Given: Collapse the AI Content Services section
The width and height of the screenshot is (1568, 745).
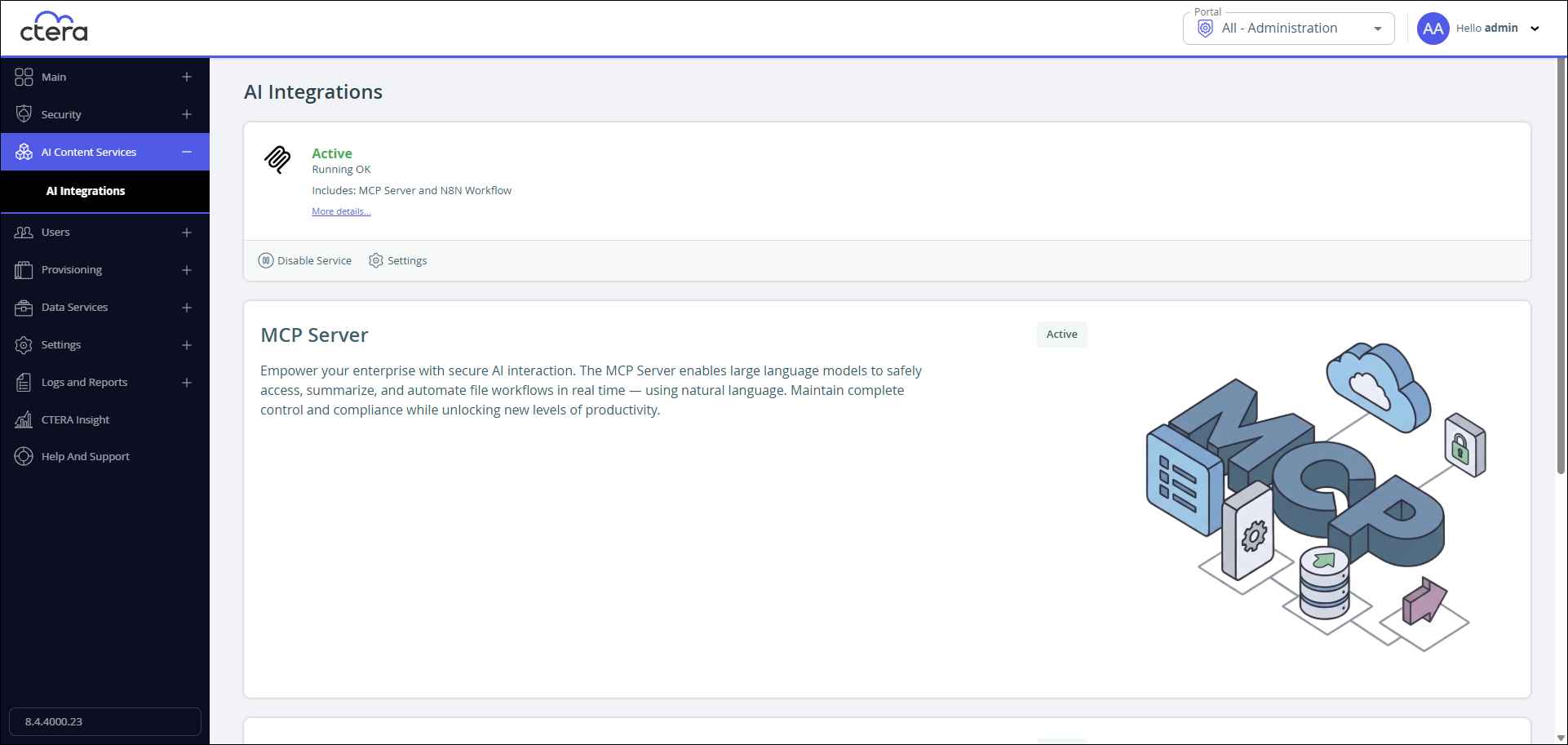Looking at the screenshot, I should click(187, 152).
